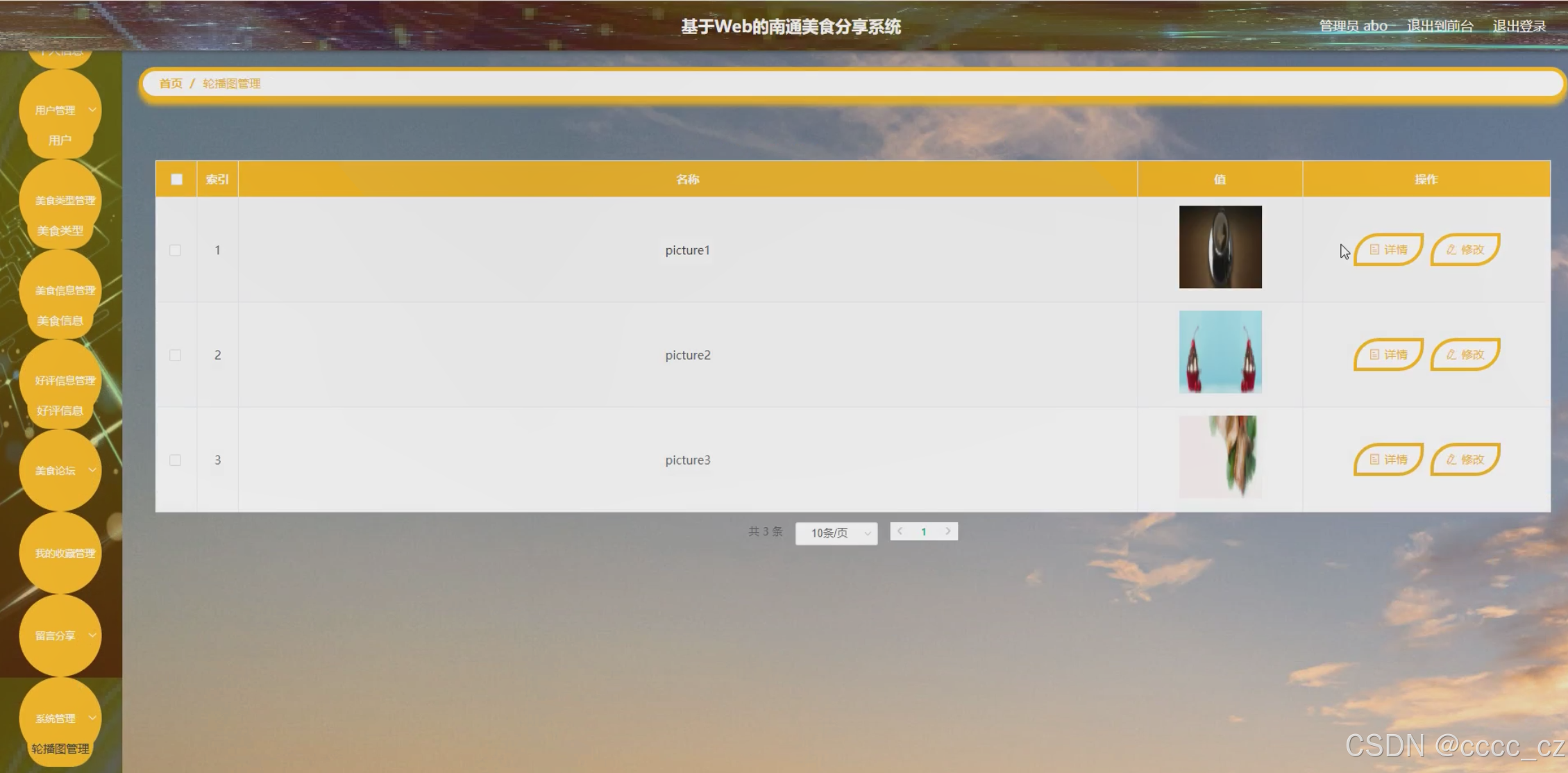This screenshot has width=1568, height=773.
Task: Click 退出登录 link in header
Action: coord(1519,26)
